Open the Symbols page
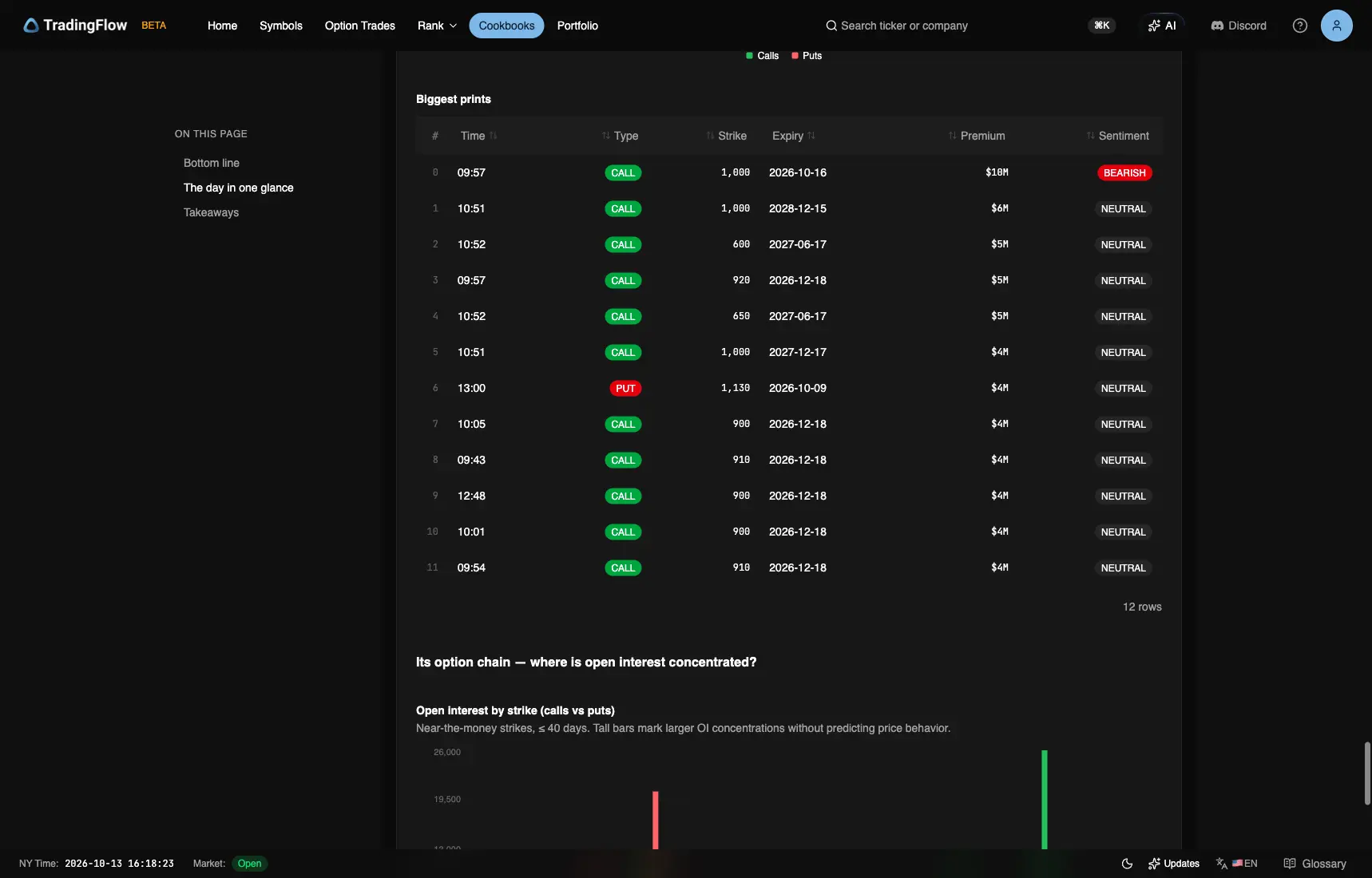This screenshot has width=1372, height=878. [x=281, y=26]
